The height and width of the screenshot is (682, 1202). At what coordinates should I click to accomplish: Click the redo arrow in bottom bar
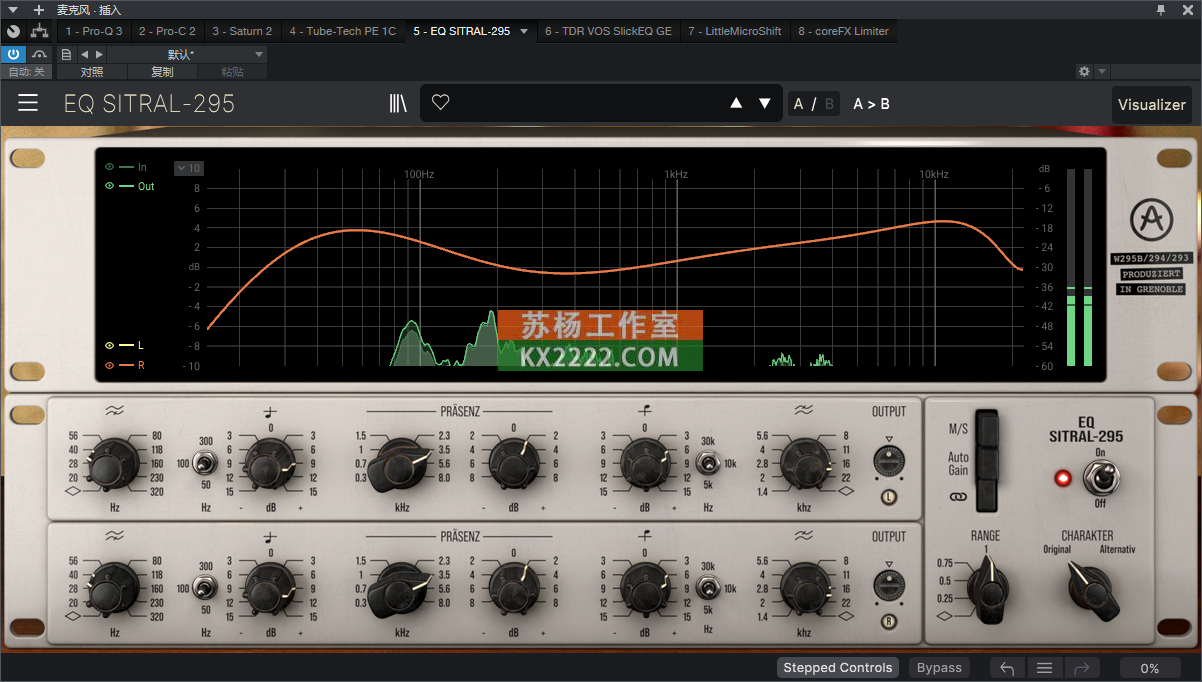[1081, 668]
